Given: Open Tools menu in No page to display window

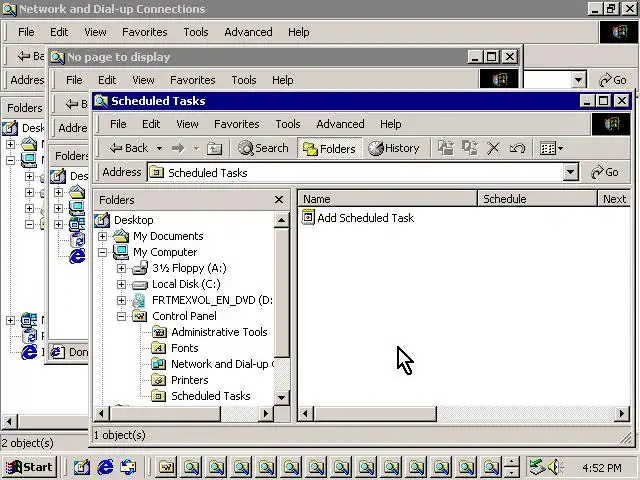Looking at the screenshot, I should coord(244,80).
